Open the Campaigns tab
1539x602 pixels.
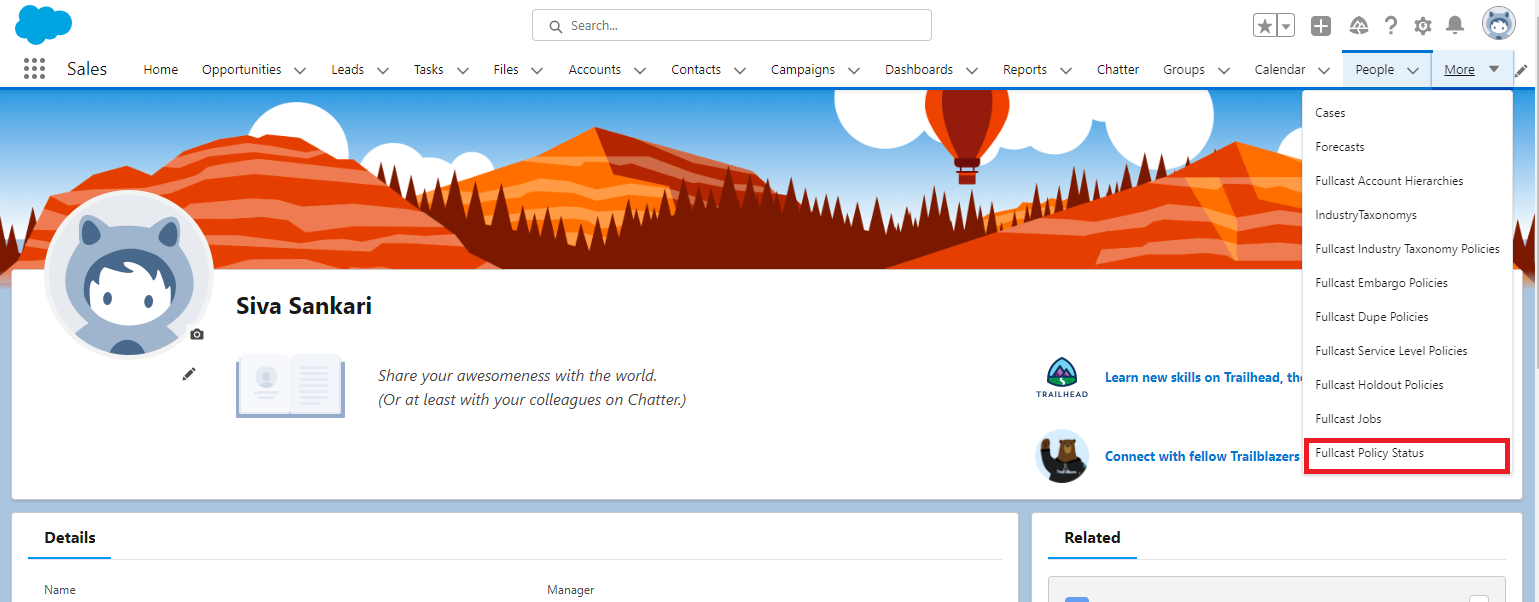(x=803, y=70)
